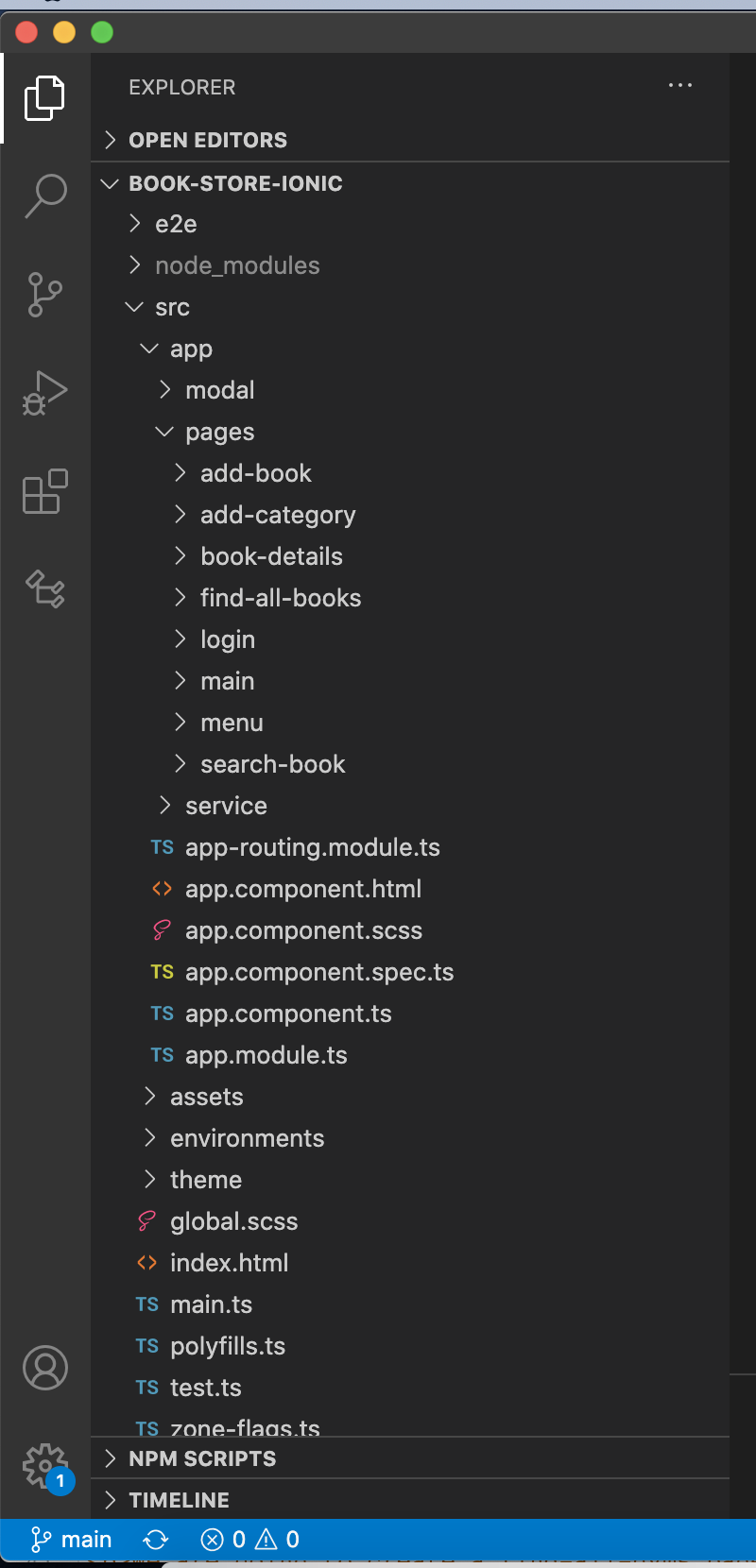Image resolution: width=756 pixels, height=1568 pixels.
Task: Open app-routing.module.ts file
Action: 312,847
